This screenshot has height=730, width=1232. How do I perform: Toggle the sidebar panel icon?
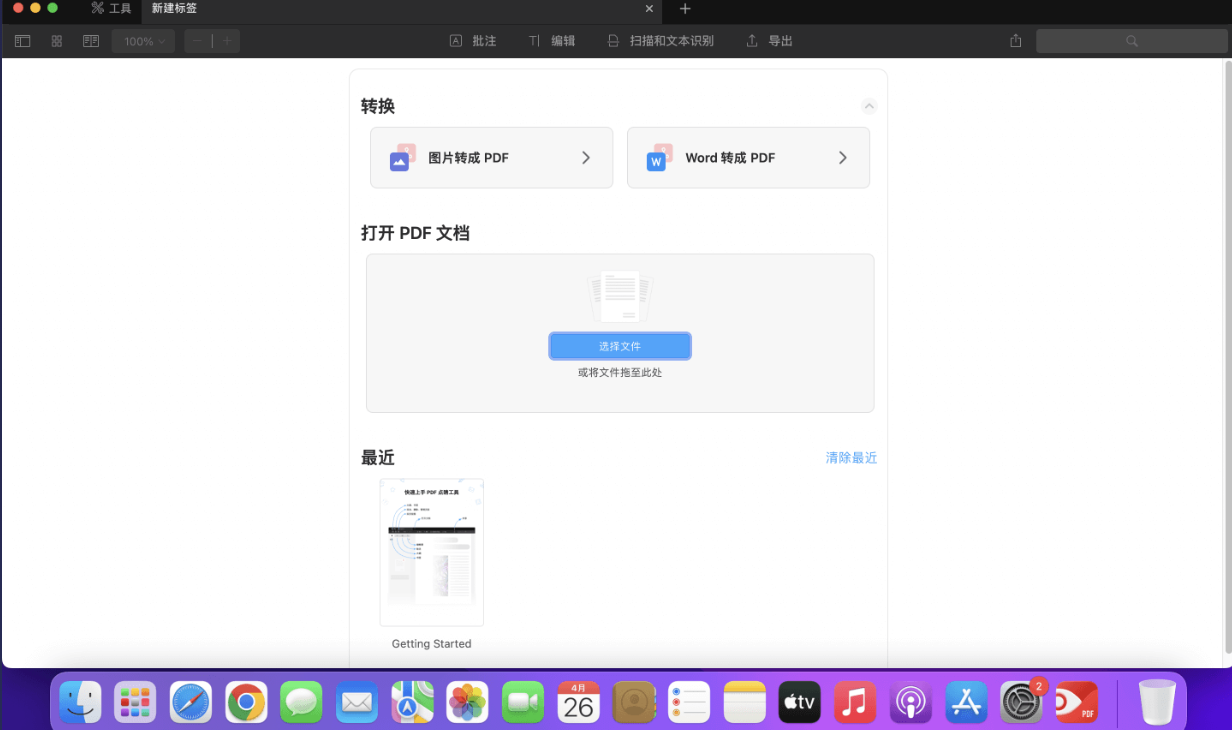(23, 41)
